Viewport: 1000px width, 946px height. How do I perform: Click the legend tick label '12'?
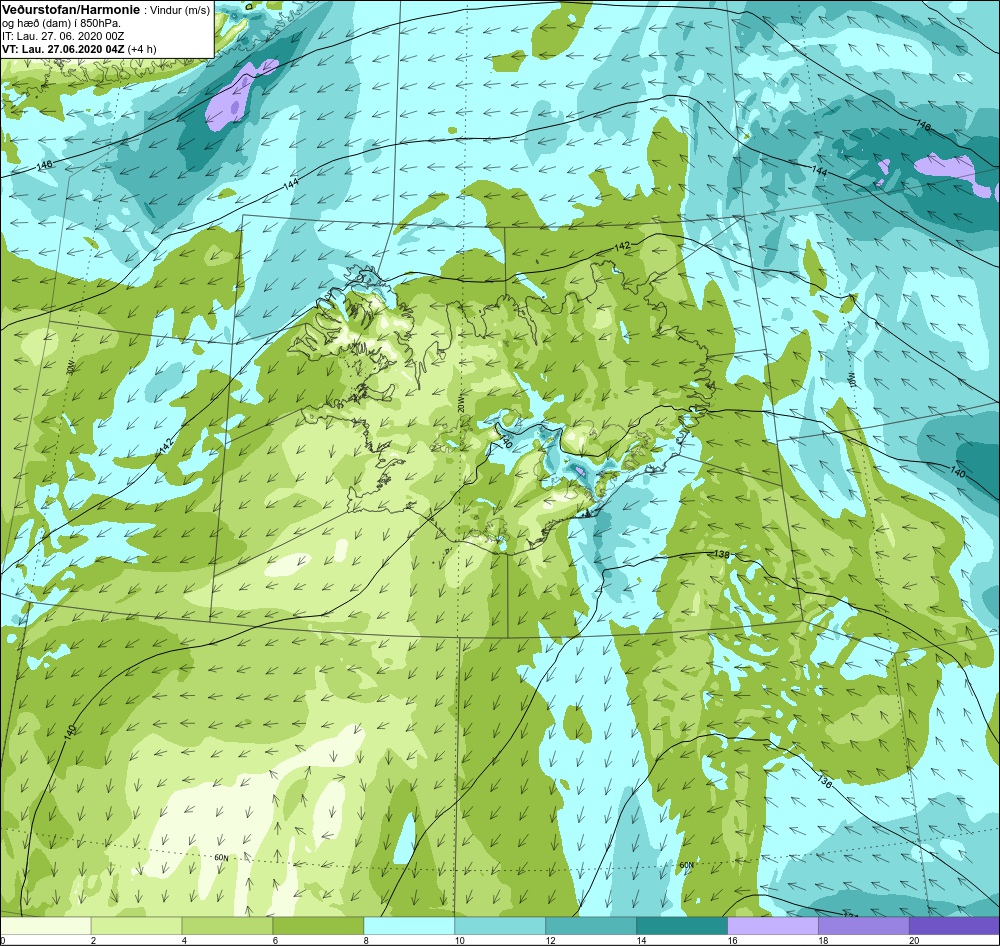pos(550,940)
